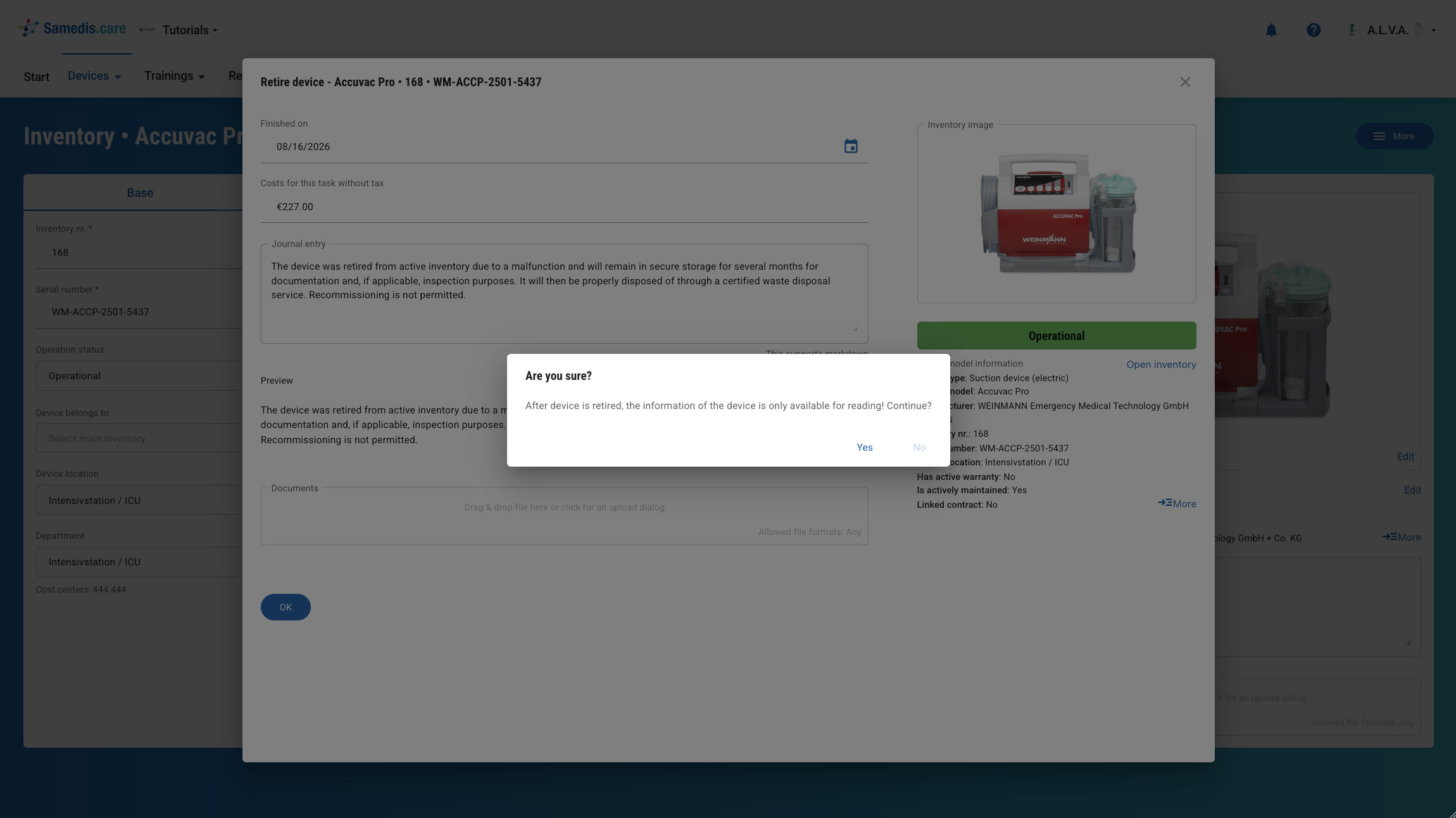The width and height of the screenshot is (1456, 818).
Task: Click the Costs for this task field
Action: coord(564,206)
